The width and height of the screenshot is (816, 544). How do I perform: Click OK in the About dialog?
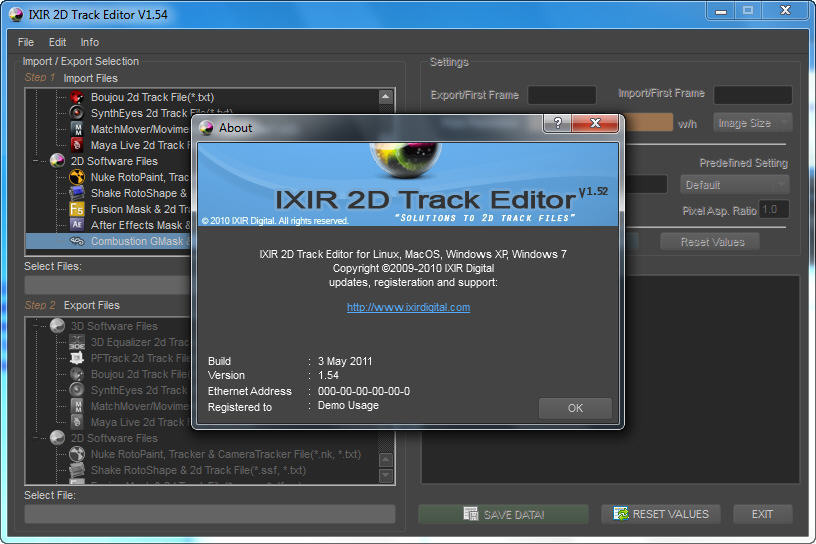pos(575,408)
